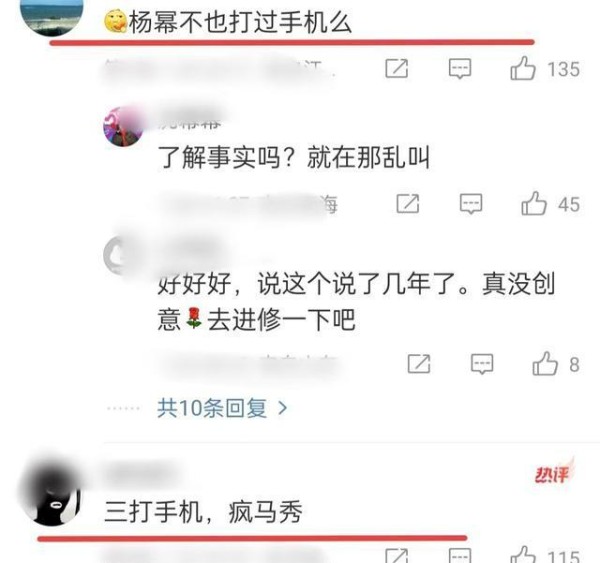Image resolution: width=600 pixels, height=563 pixels.
Task: Open comment box for 了解事实吗 reply
Action: (471, 204)
